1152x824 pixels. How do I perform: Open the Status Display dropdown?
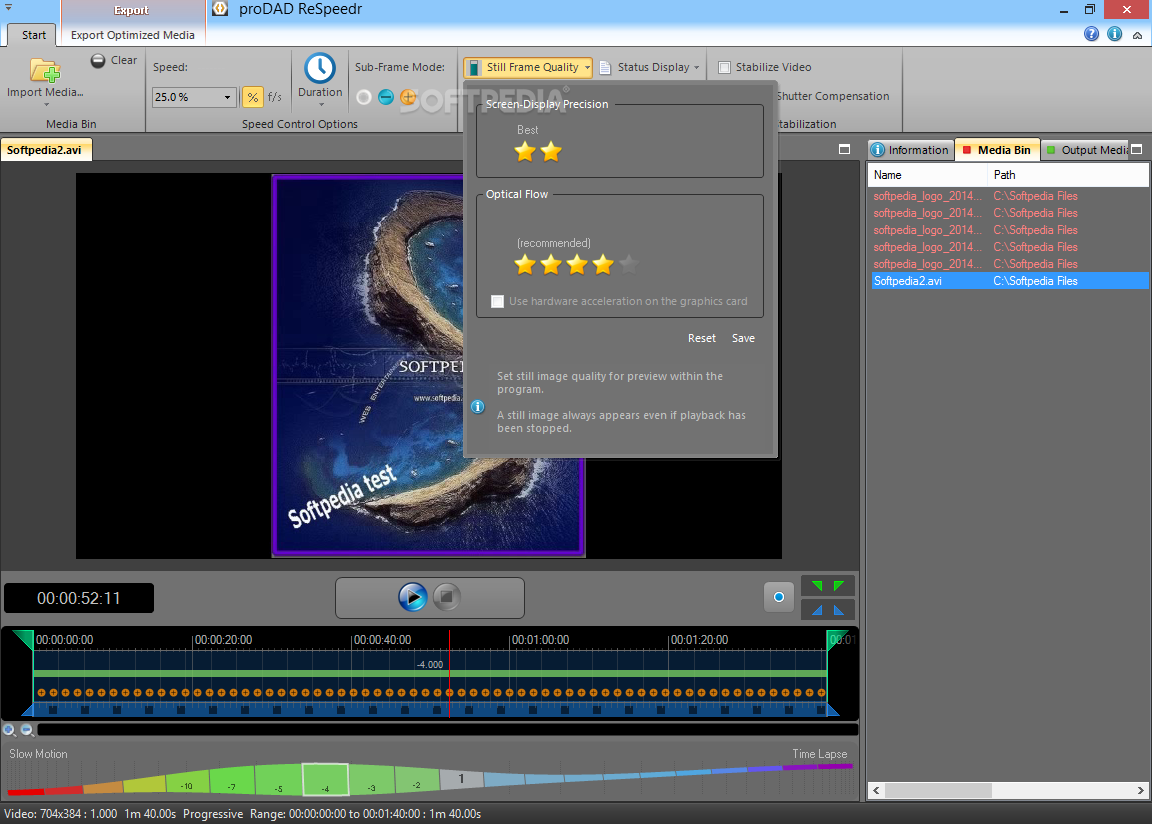pyautogui.click(x=649, y=68)
